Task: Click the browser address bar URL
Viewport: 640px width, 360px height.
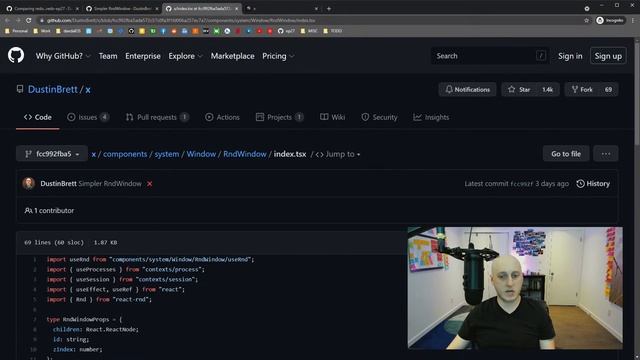Action: point(181,20)
